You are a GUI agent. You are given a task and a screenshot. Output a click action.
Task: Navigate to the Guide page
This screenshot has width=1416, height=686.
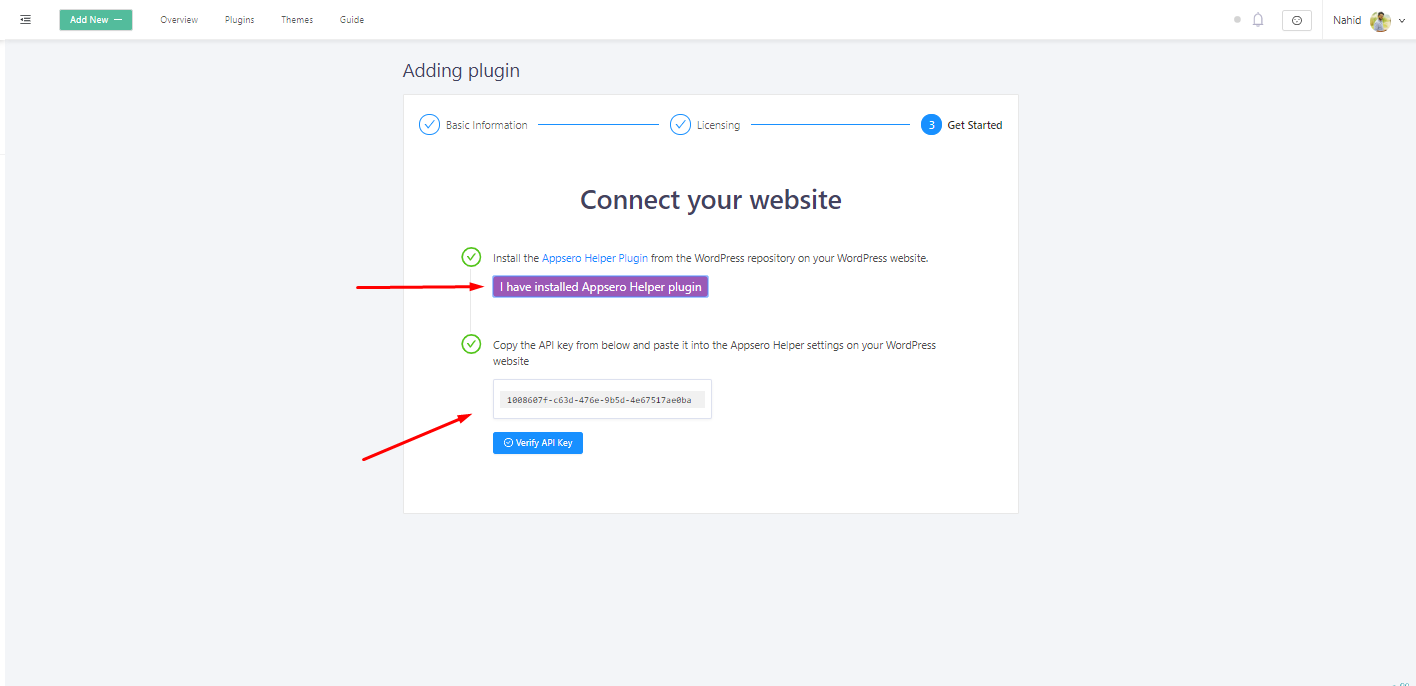[x=351, y=19]
